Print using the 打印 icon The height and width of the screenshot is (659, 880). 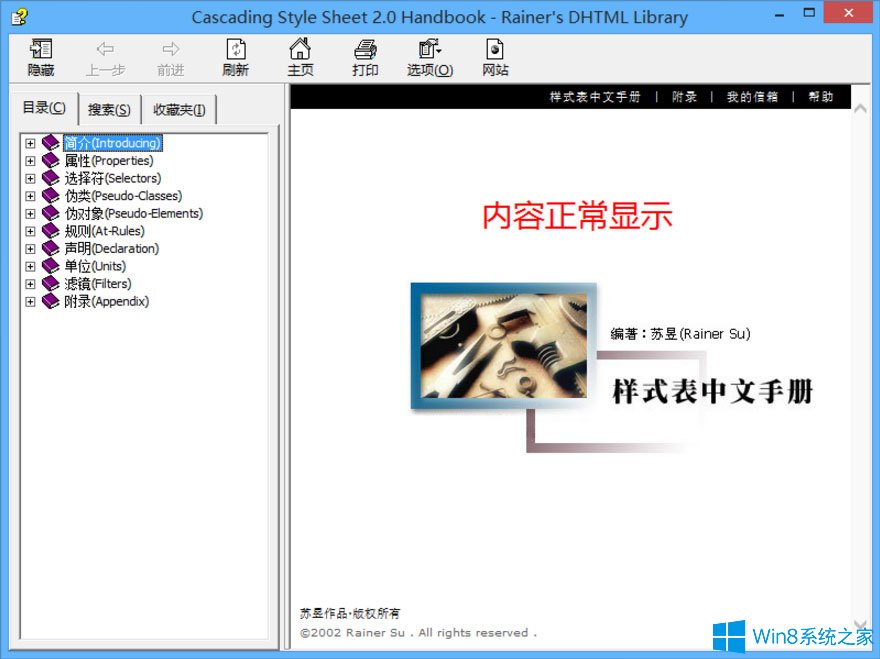(x=365, y=49)
